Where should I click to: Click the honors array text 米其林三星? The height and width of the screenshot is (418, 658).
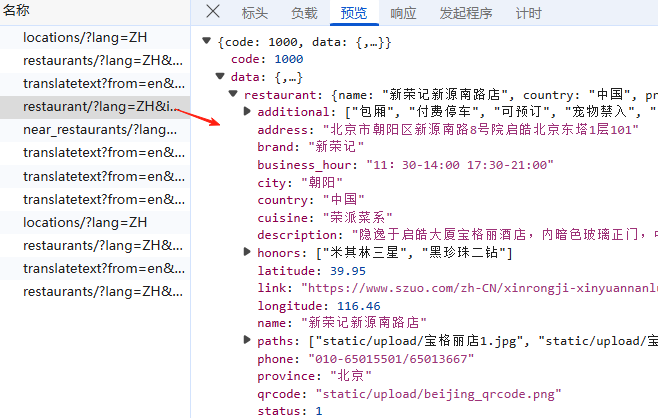point(365,252)
